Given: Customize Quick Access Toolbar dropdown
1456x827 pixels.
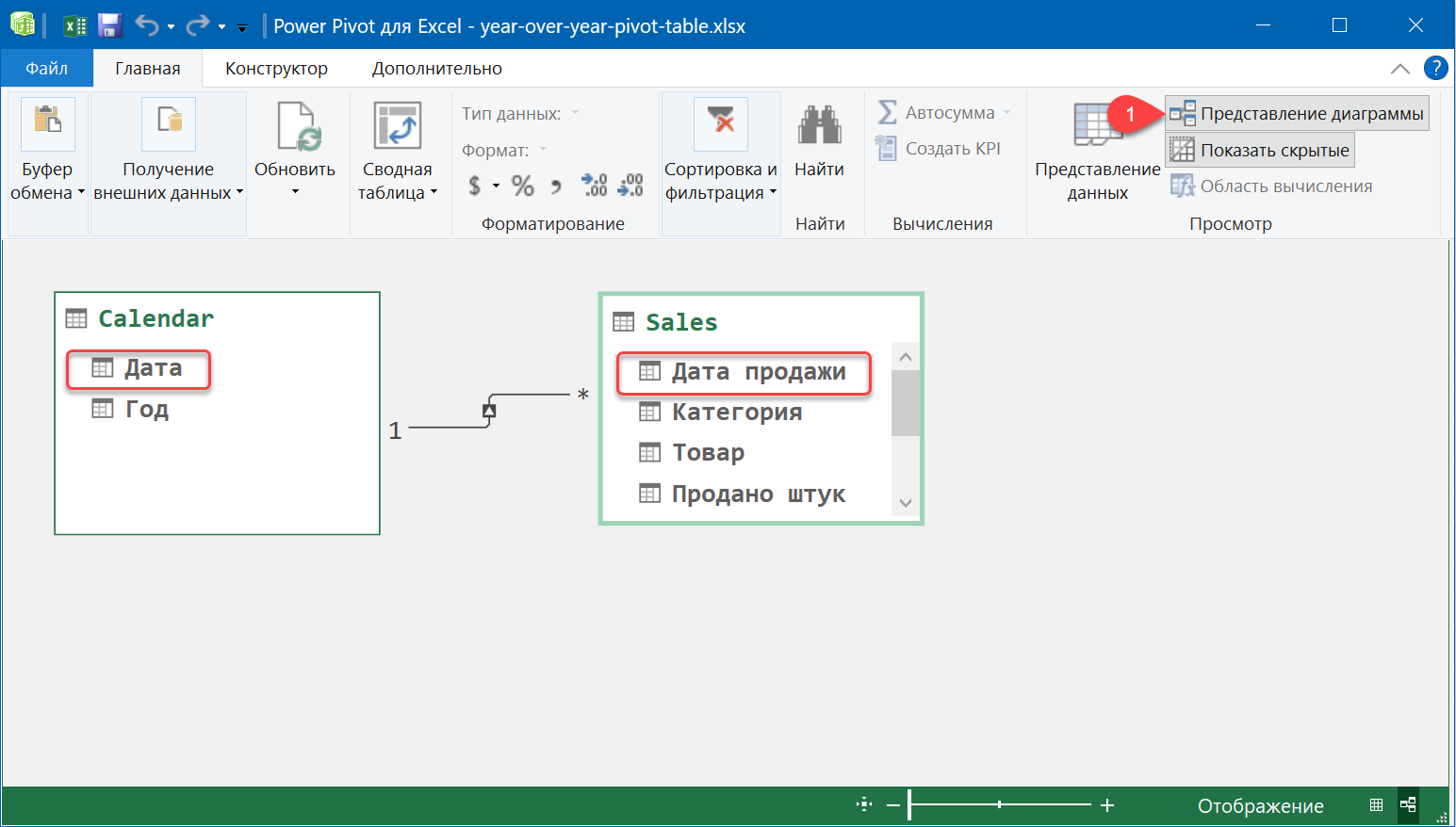Looking at the screenshot, I should tap(242, 27).
